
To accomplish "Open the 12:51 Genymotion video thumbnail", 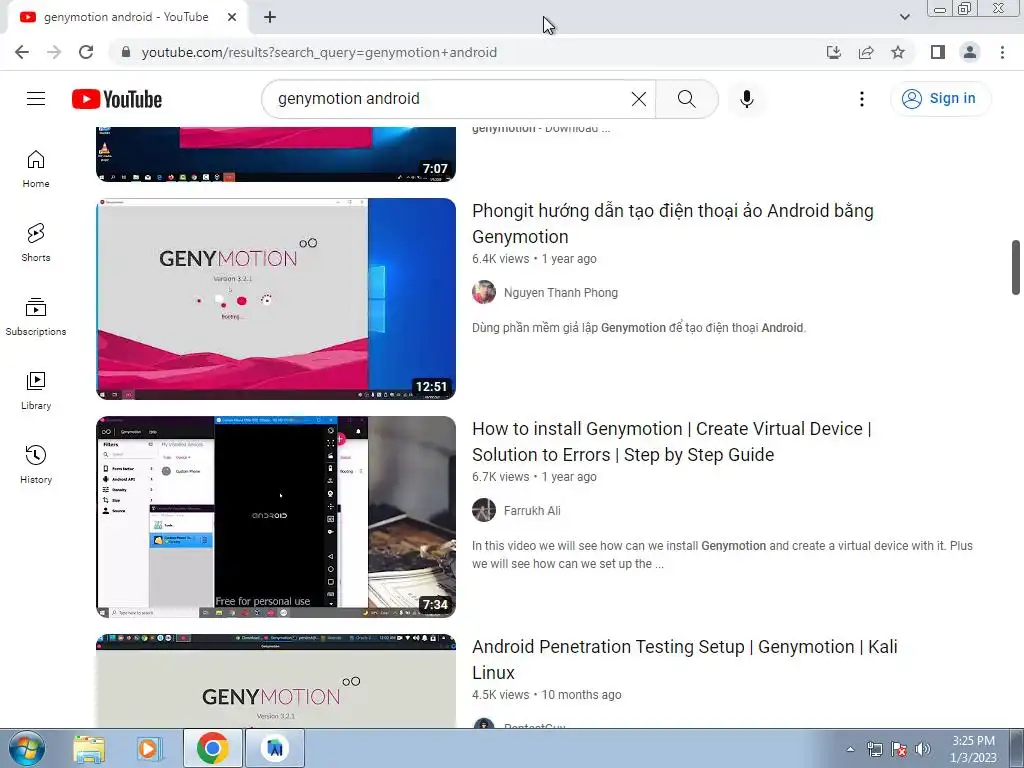I will tap(276, 298).
